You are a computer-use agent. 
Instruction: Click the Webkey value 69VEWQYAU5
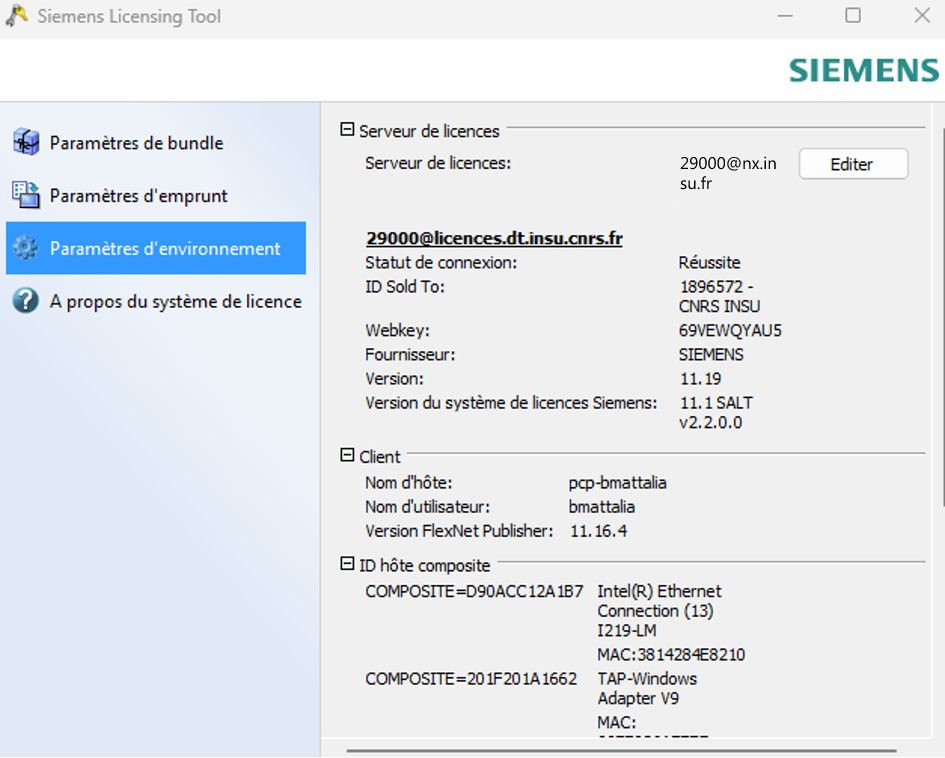(730, 330)
